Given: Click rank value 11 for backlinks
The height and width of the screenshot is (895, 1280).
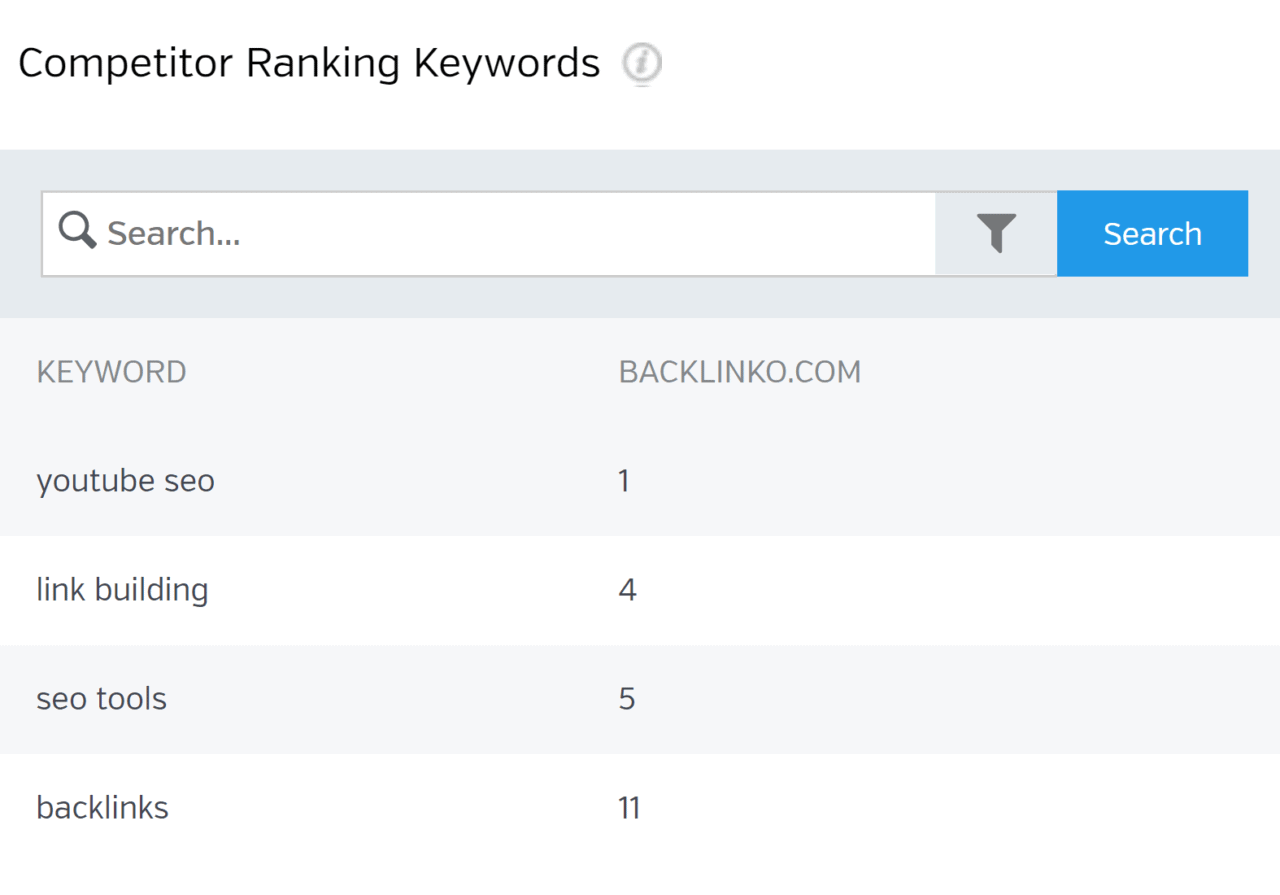Looking at the screenshot, I should click(629, 808).
